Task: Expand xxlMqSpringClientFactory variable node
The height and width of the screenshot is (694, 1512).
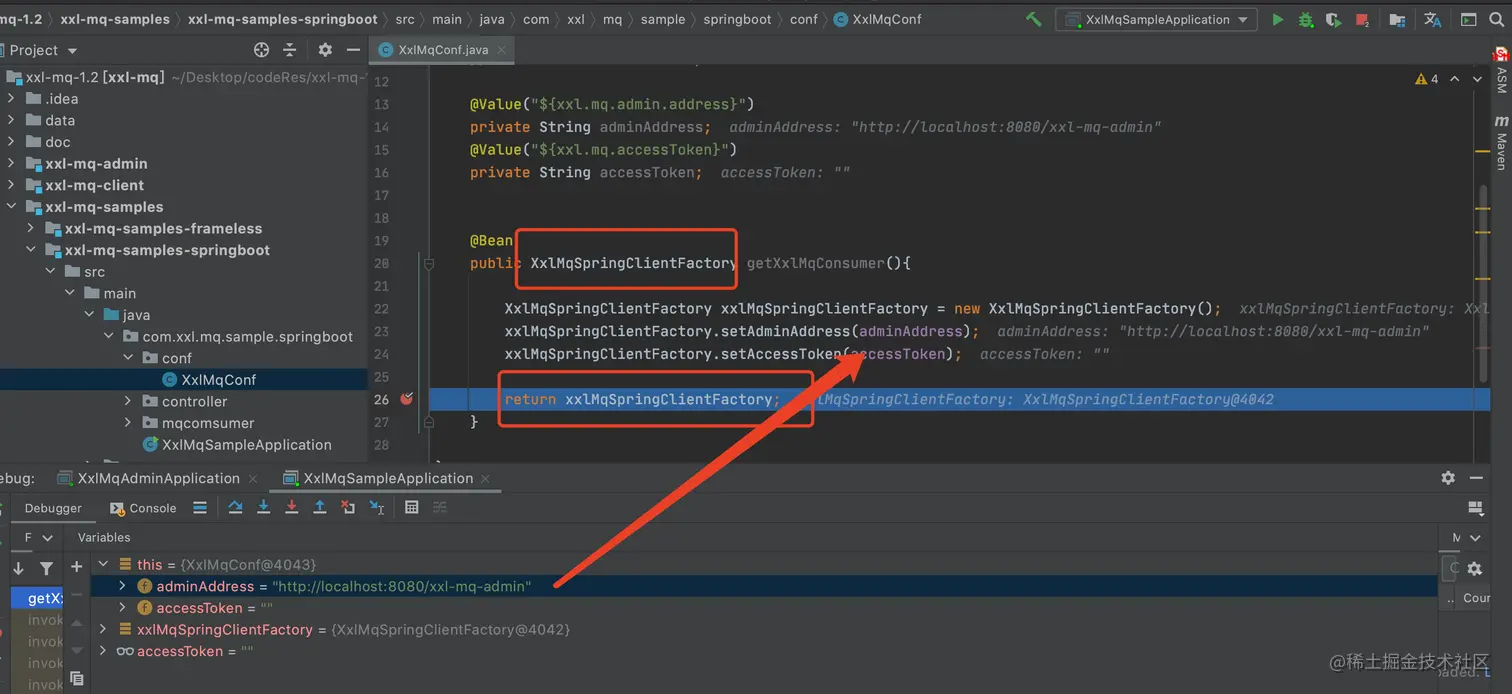Action: [x=103, y=629]
